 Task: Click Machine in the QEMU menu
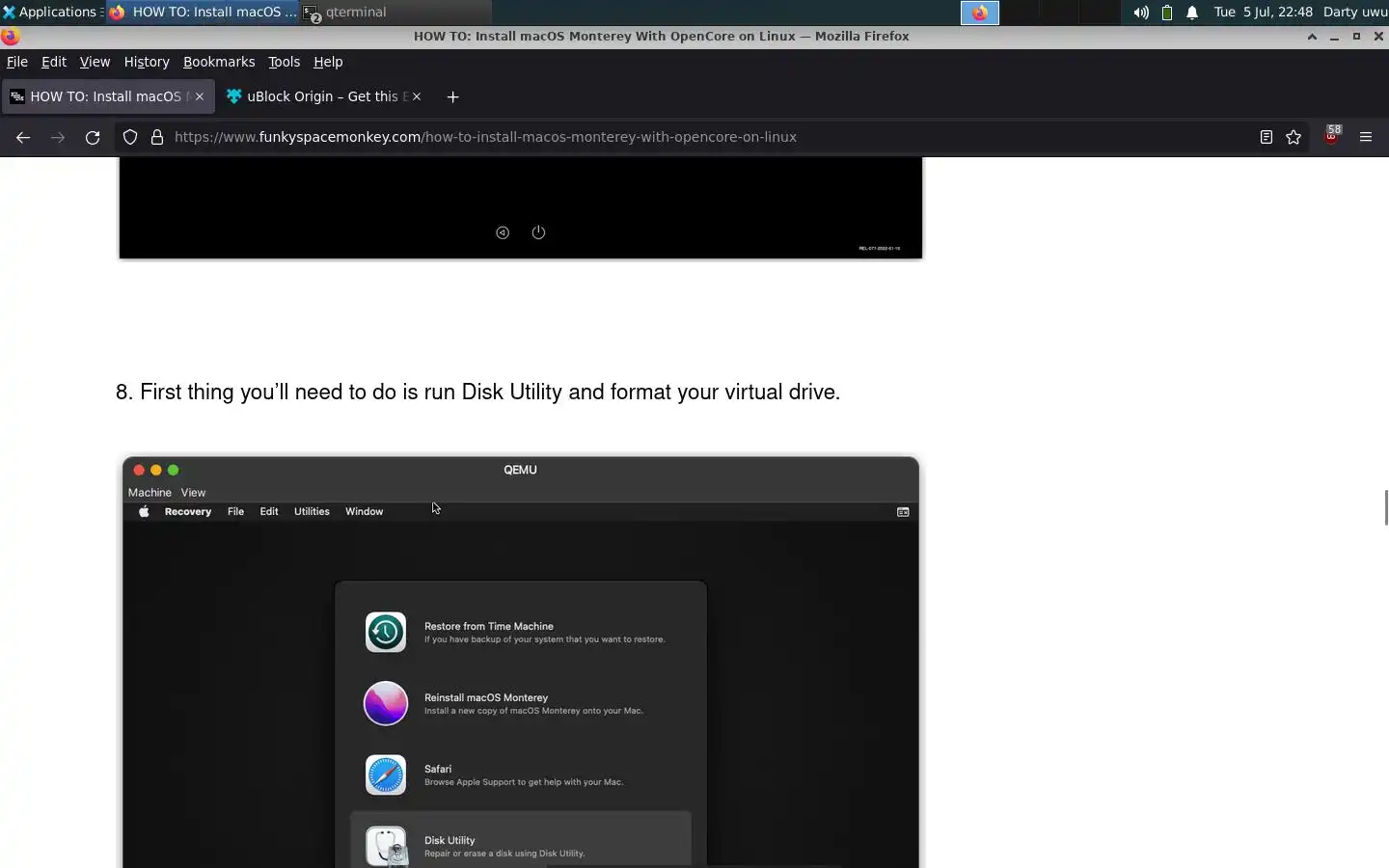click(x=150, y=492)
